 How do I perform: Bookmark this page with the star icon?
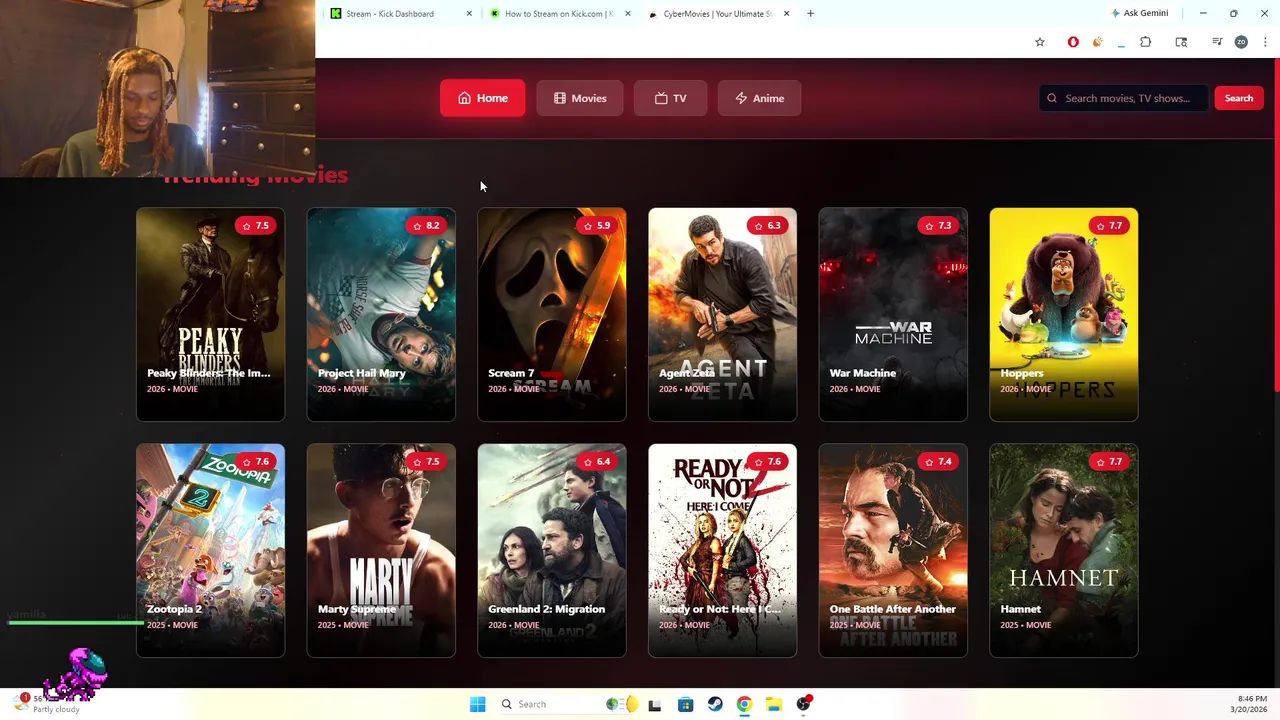(1040, 42)
